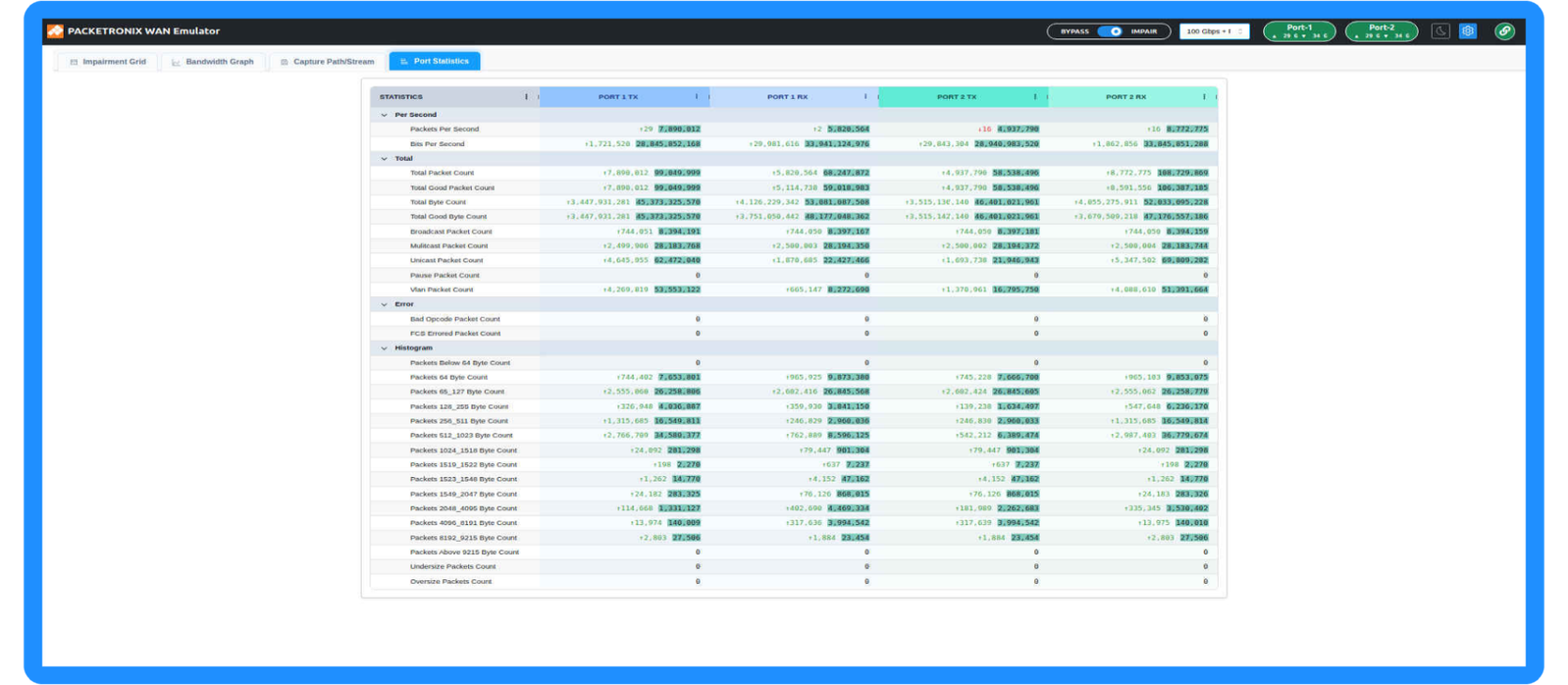Image resolution: width=1568 pixels, height=685 pixels.
Task: Select the Bits Per Second row label
Action: pos(438,143)
